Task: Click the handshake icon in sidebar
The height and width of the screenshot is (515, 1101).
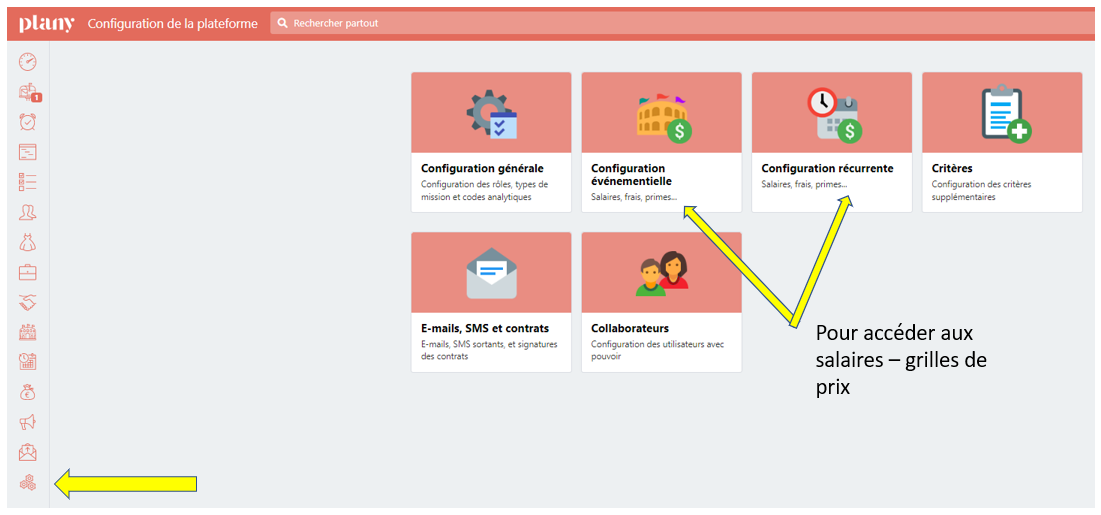Action: [x=28, y=302]
